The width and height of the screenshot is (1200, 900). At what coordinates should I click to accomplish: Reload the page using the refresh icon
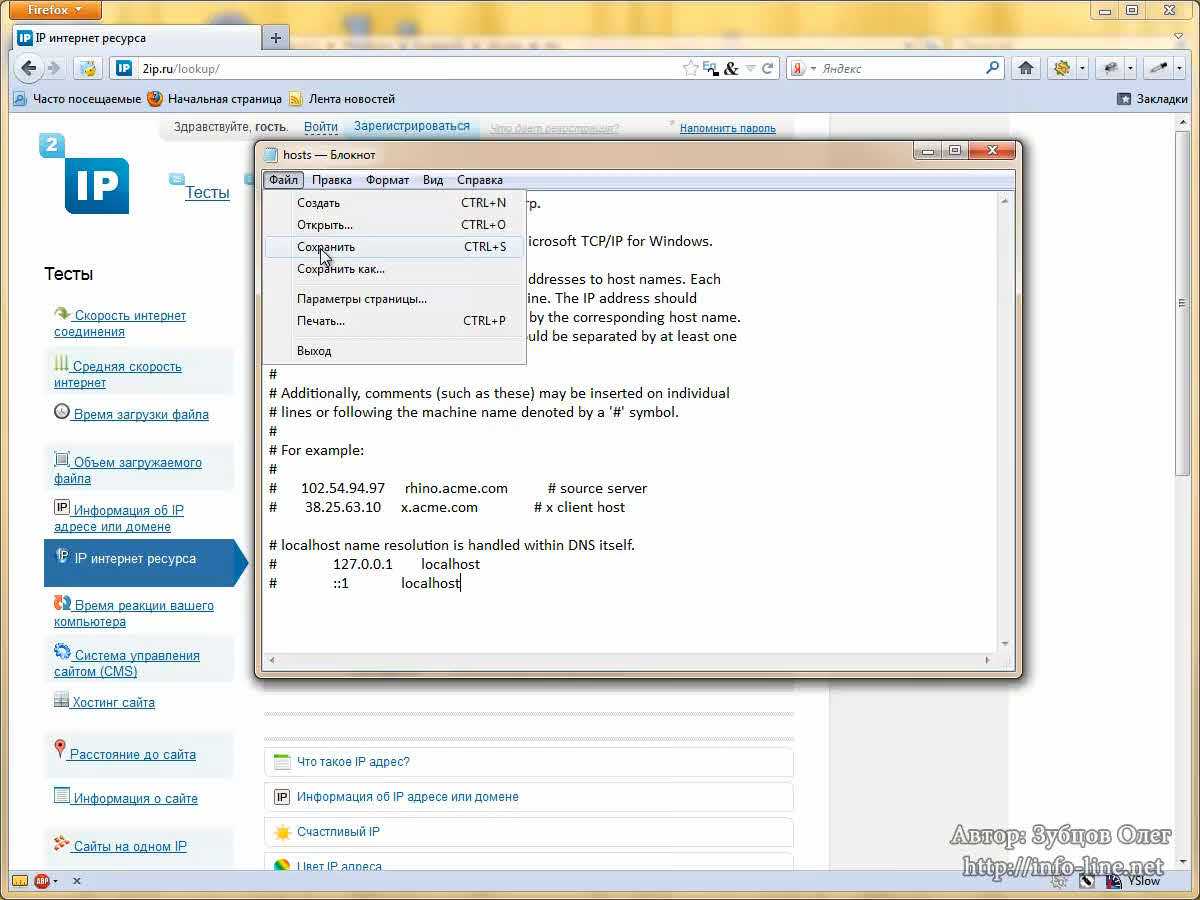tap(768, 68)
